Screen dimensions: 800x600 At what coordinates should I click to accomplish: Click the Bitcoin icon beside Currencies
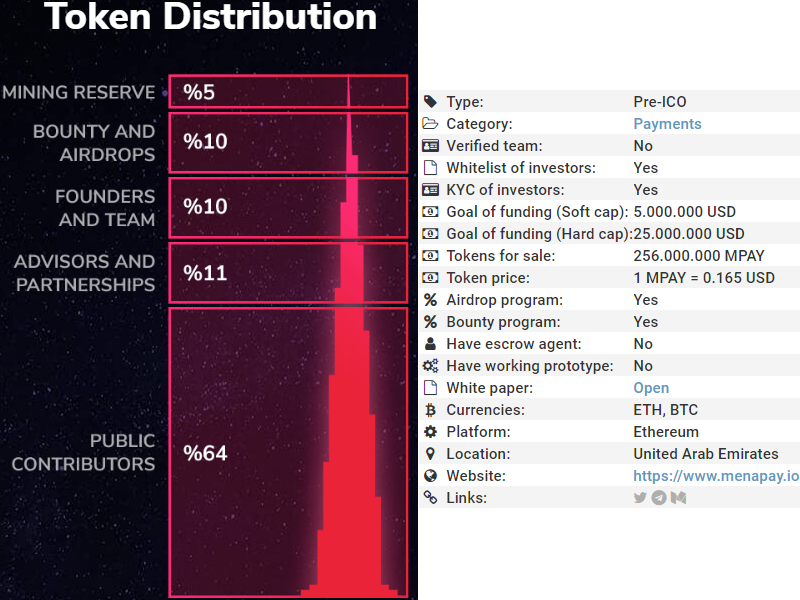tap(430, 410)
